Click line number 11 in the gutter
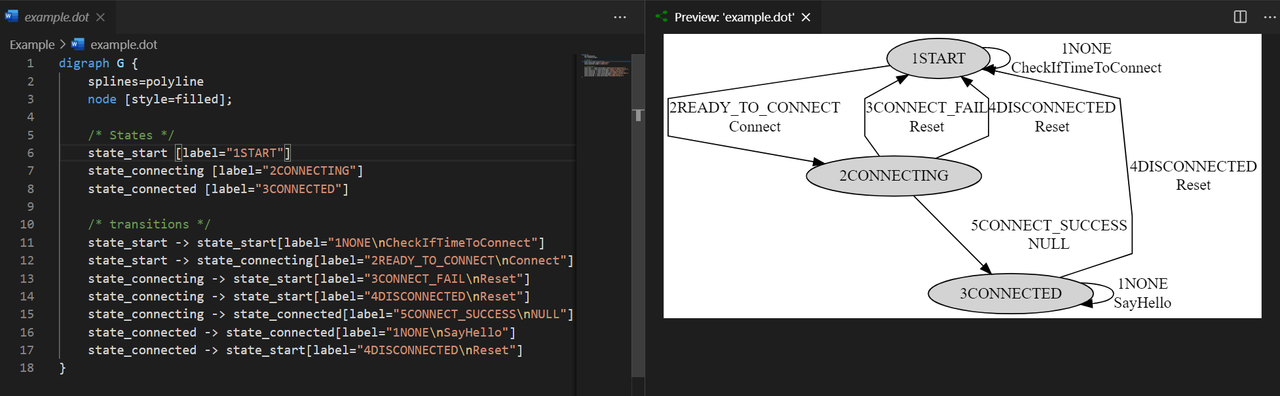The image size is (1280, 396). pos(28,242)
